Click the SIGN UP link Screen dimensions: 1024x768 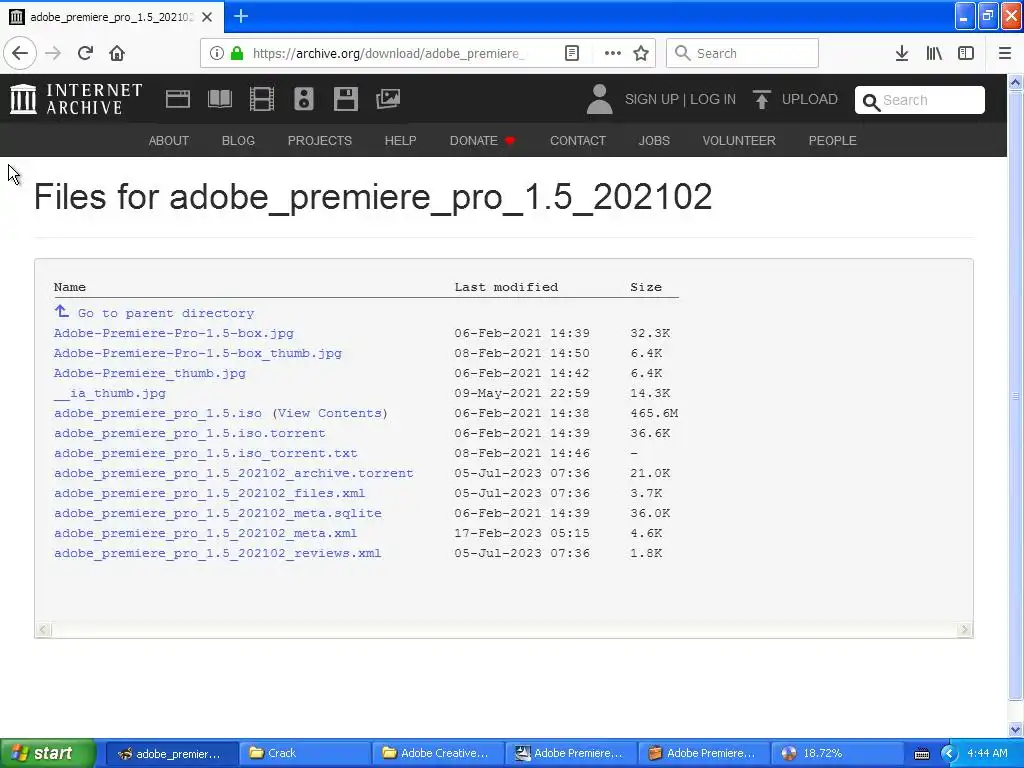652,99
